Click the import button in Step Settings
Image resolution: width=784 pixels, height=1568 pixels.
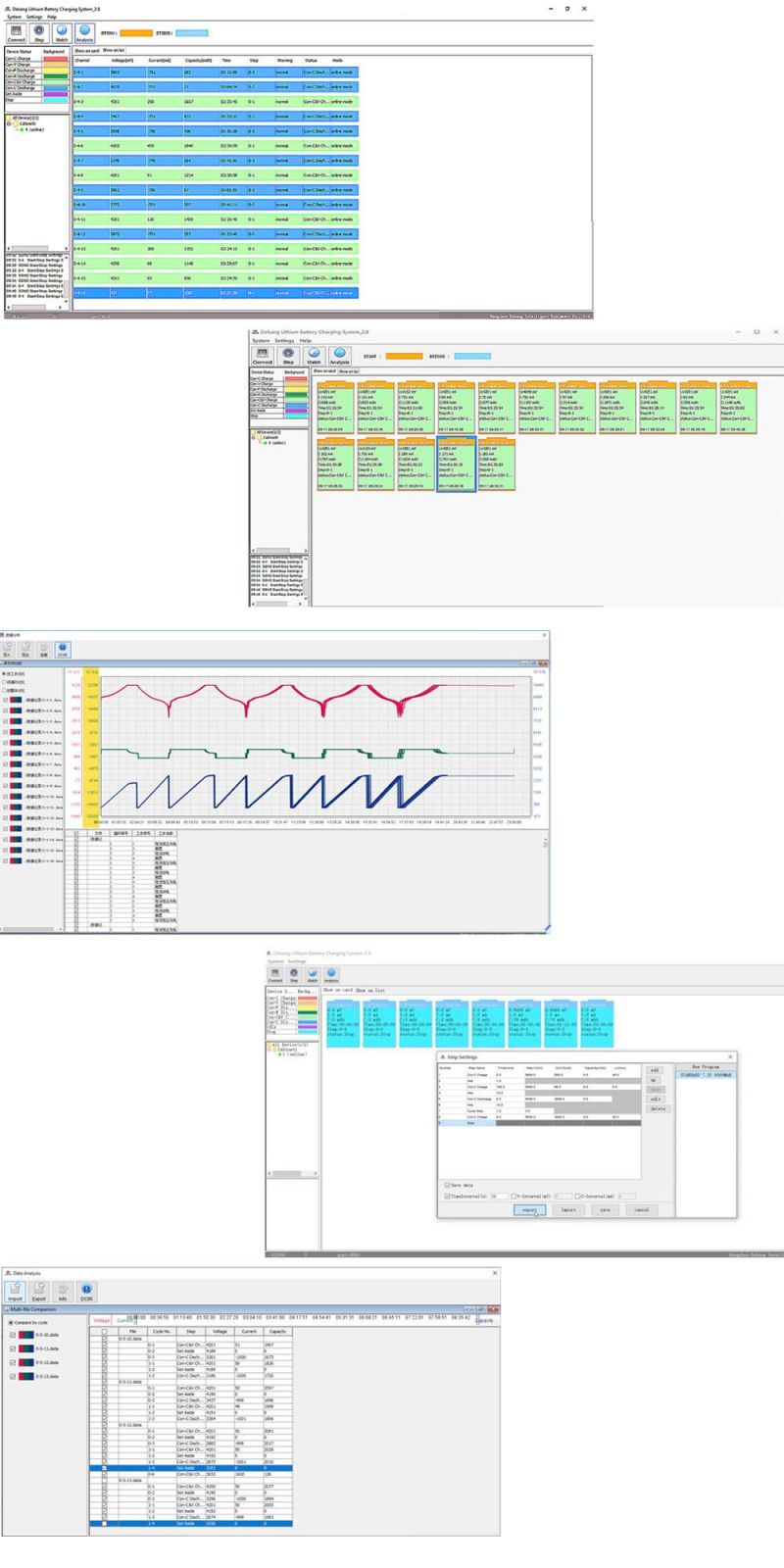pyautogui.click(x=567, y=1209)
